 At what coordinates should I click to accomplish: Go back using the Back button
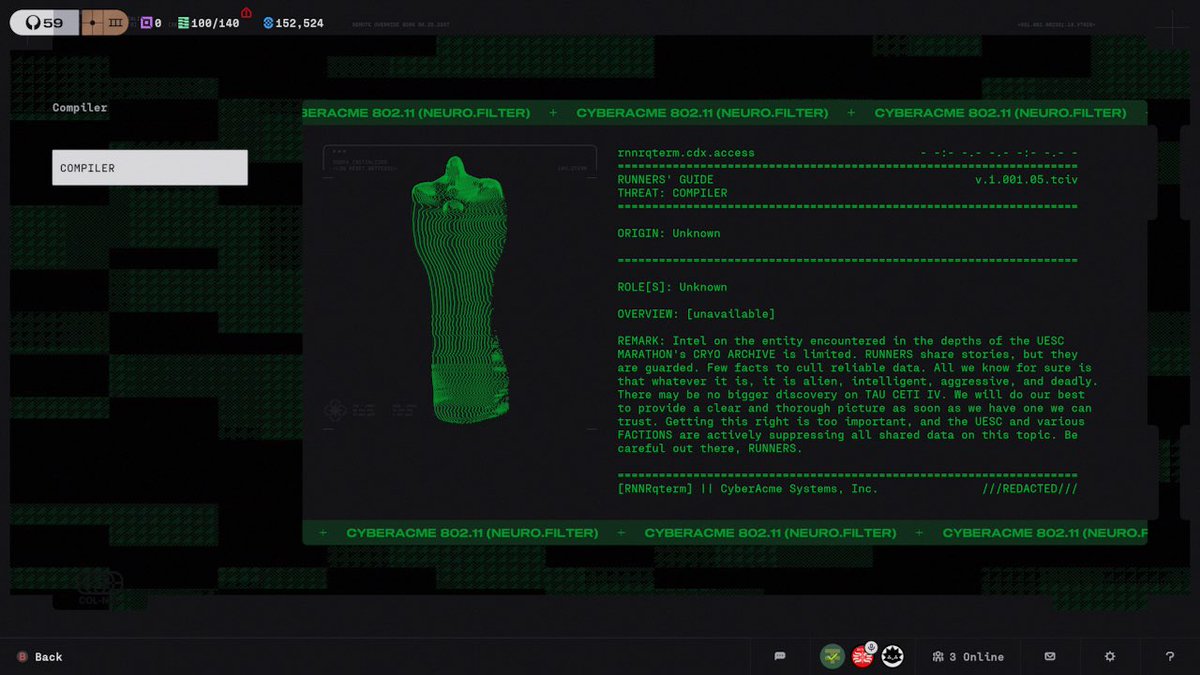pos(39,657)
